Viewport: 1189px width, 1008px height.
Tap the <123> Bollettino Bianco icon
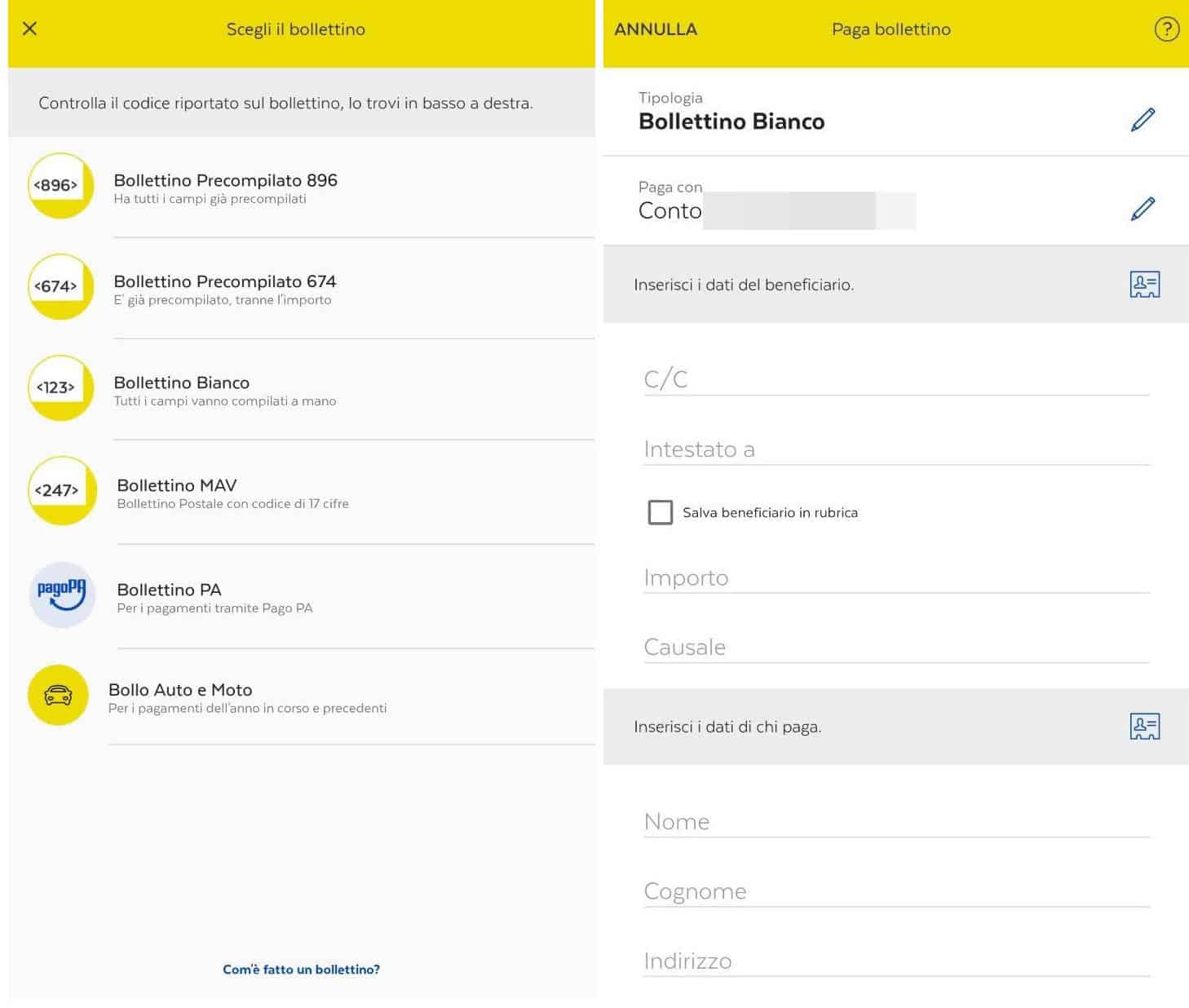(61, 387)
